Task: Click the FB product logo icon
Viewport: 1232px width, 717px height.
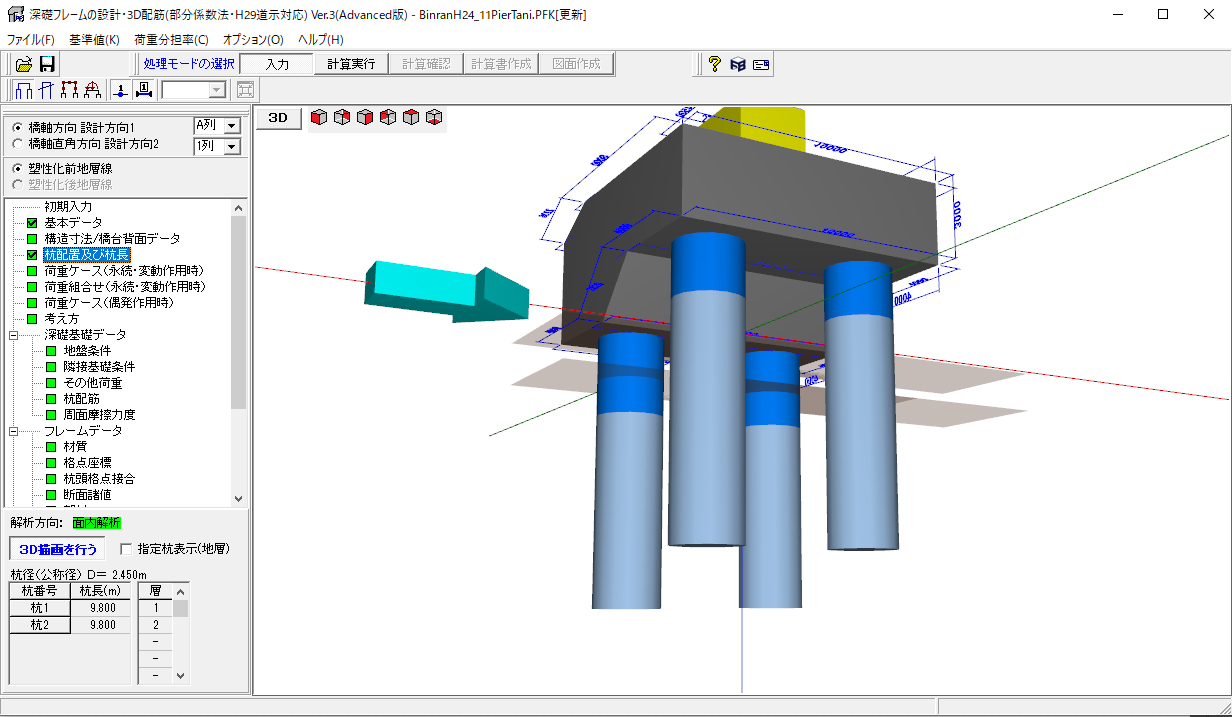Action: click(738, 64)
